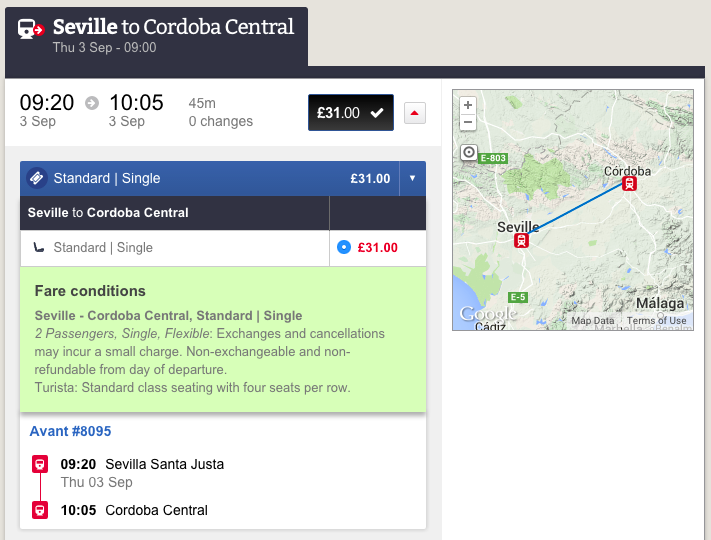Image resolution: width=711 pixels, height=540 pixels.
Task: Click the Córdoba station marker on map
Action: tap(629, 184)
